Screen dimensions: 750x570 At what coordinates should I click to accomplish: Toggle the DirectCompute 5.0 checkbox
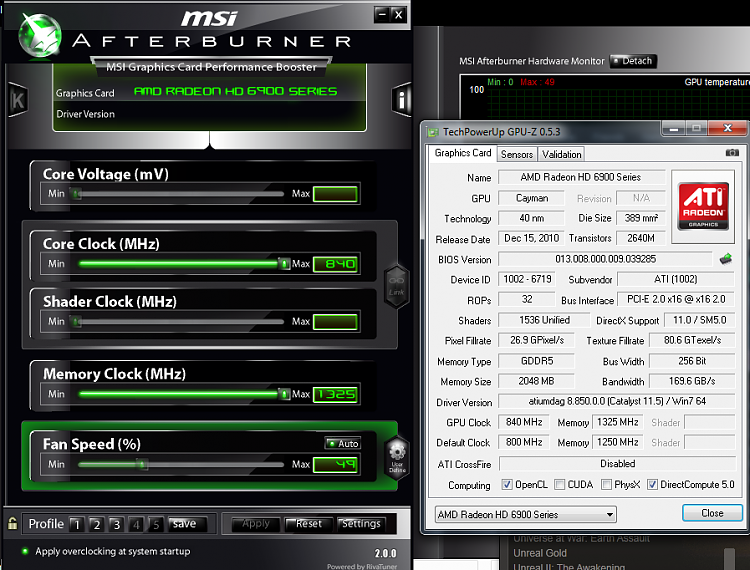coord(652,484)
